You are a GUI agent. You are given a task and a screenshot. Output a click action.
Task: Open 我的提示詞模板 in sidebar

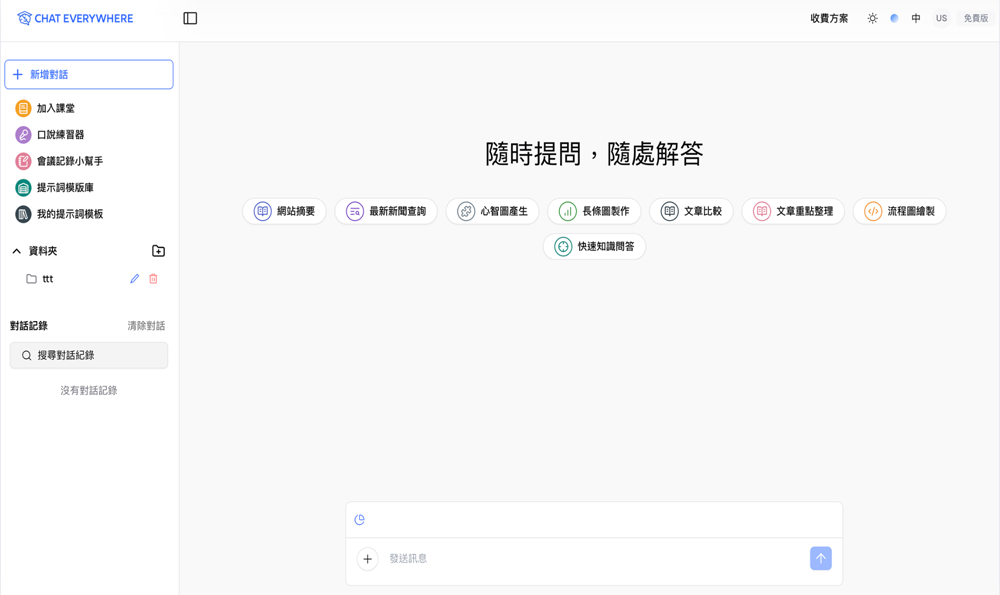59,214
